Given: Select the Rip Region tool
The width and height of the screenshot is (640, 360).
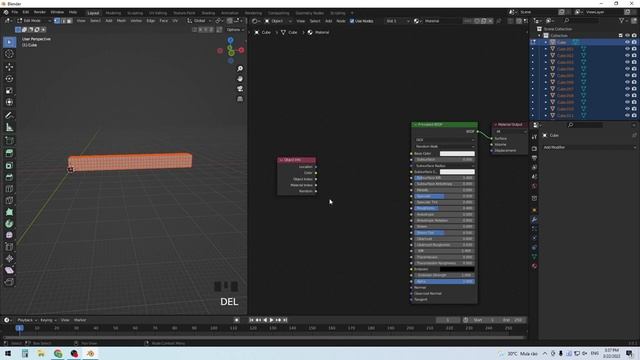Looking at the screenshot, I should tap(9, 282).
